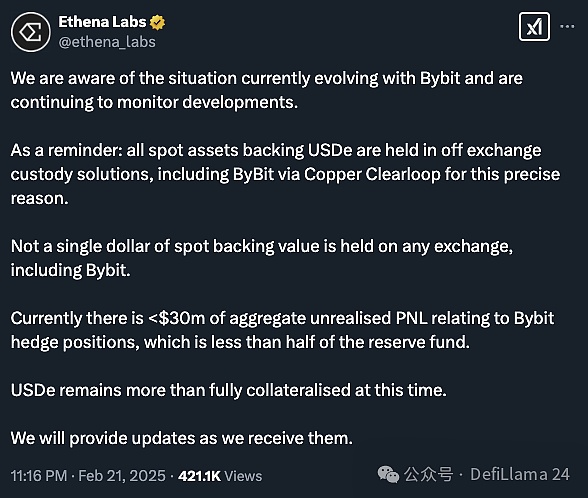Click the '<$30m' amount
This screenshot has height=498, width=588.
click(x=177, y=318)
